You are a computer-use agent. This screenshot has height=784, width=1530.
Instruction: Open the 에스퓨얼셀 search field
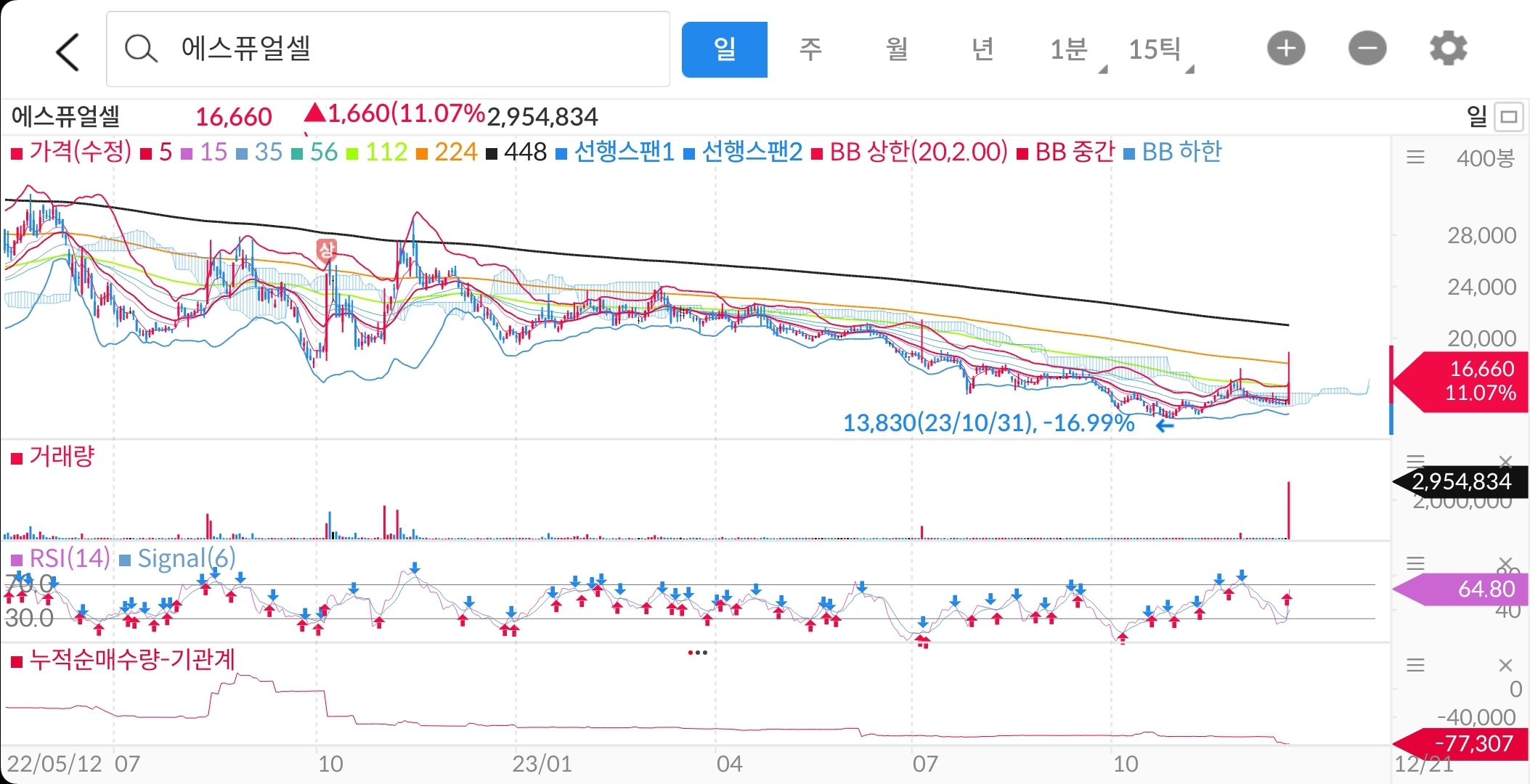click(388, 49)
